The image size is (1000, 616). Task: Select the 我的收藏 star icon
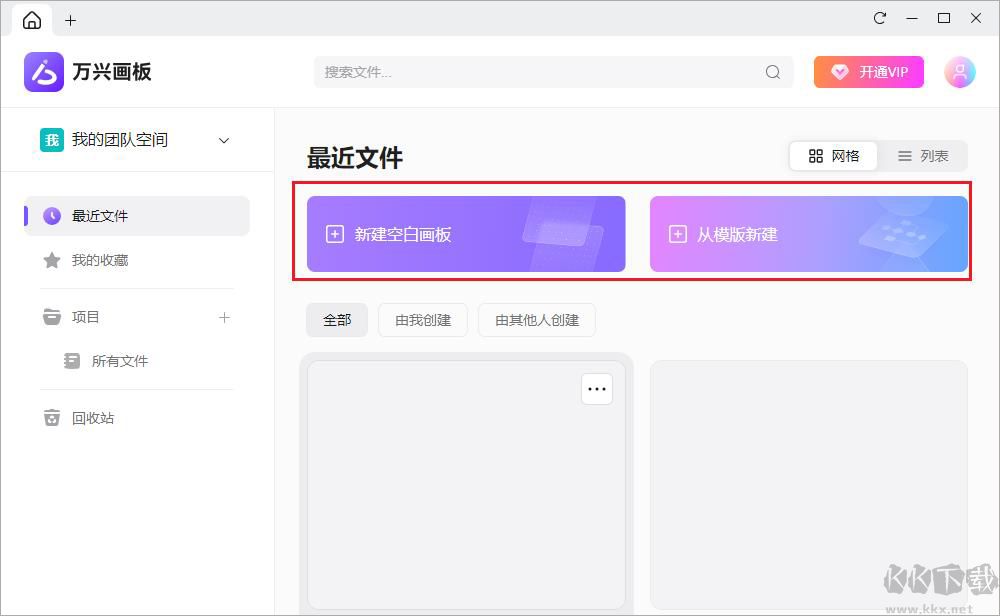[51, 261]
